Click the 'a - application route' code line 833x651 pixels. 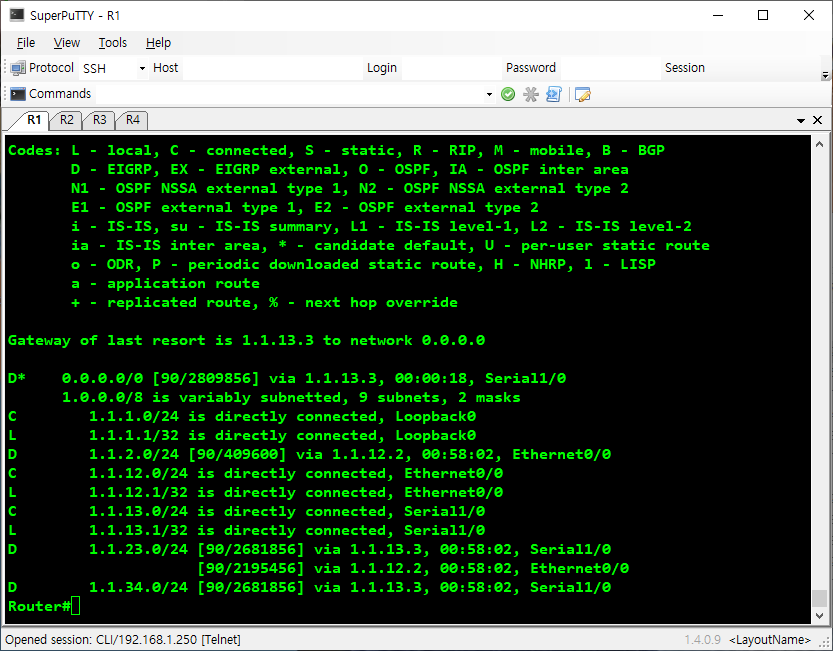tap(165, 283)
